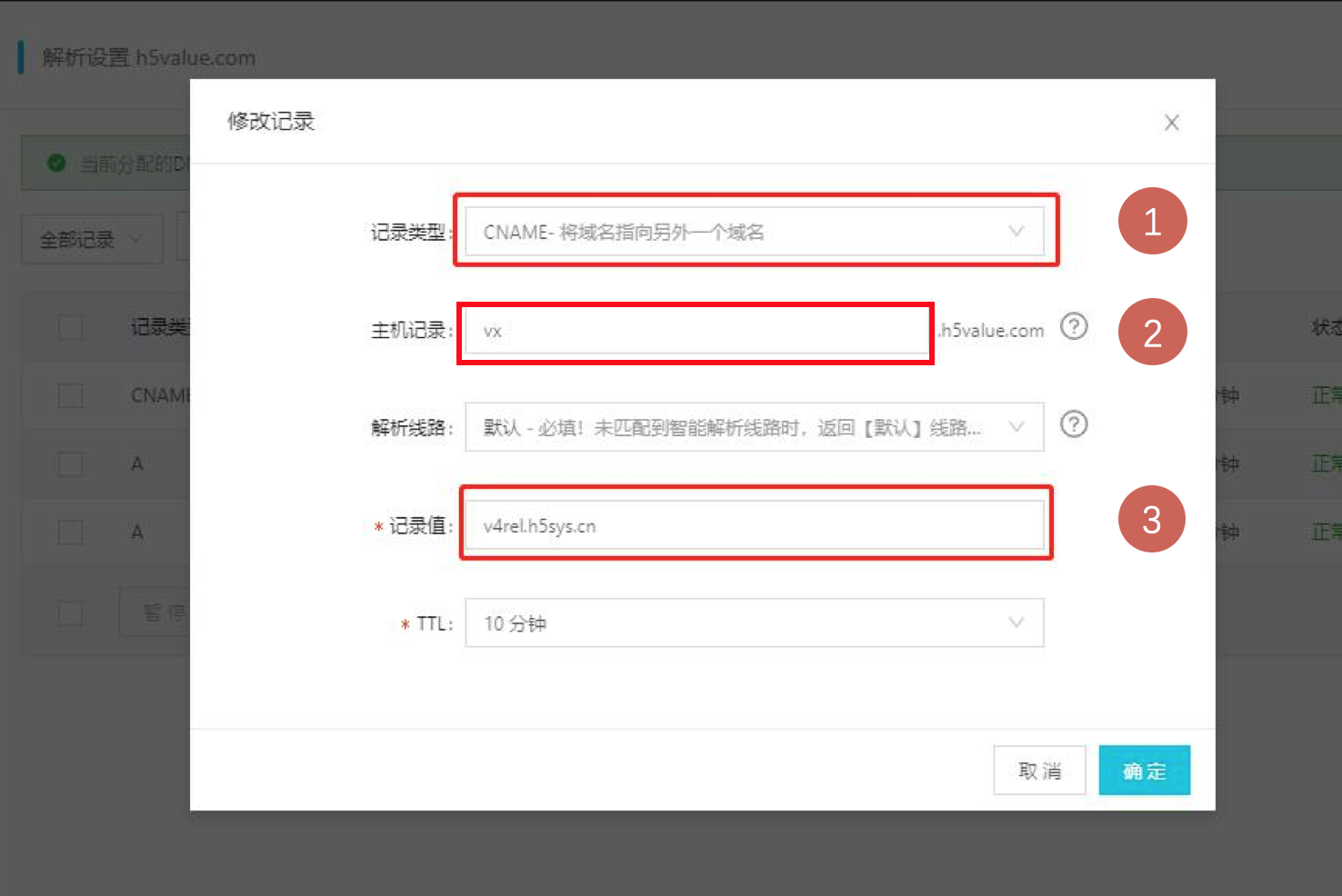
Task: Click the .h5value.com suffix text
Action: [991, 331]
